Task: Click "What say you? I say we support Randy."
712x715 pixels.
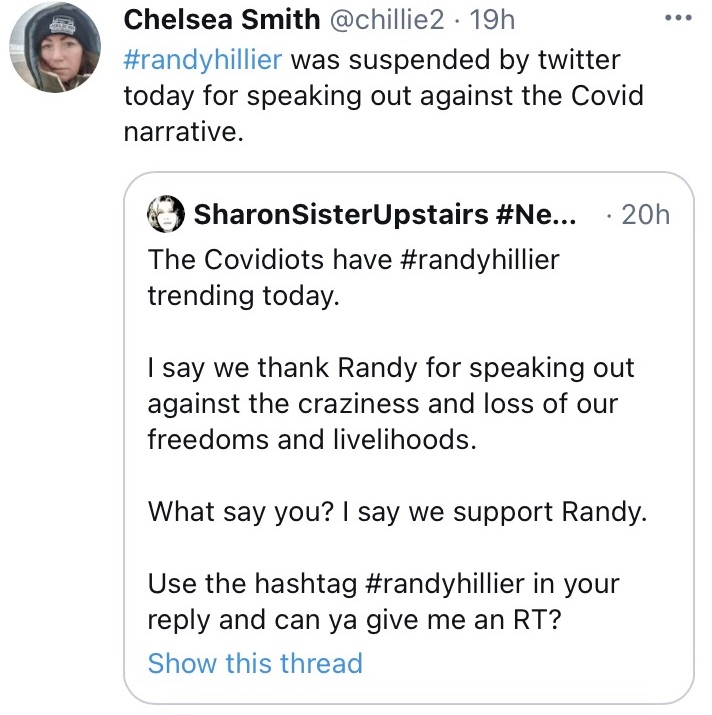Action: pos(398,512)
